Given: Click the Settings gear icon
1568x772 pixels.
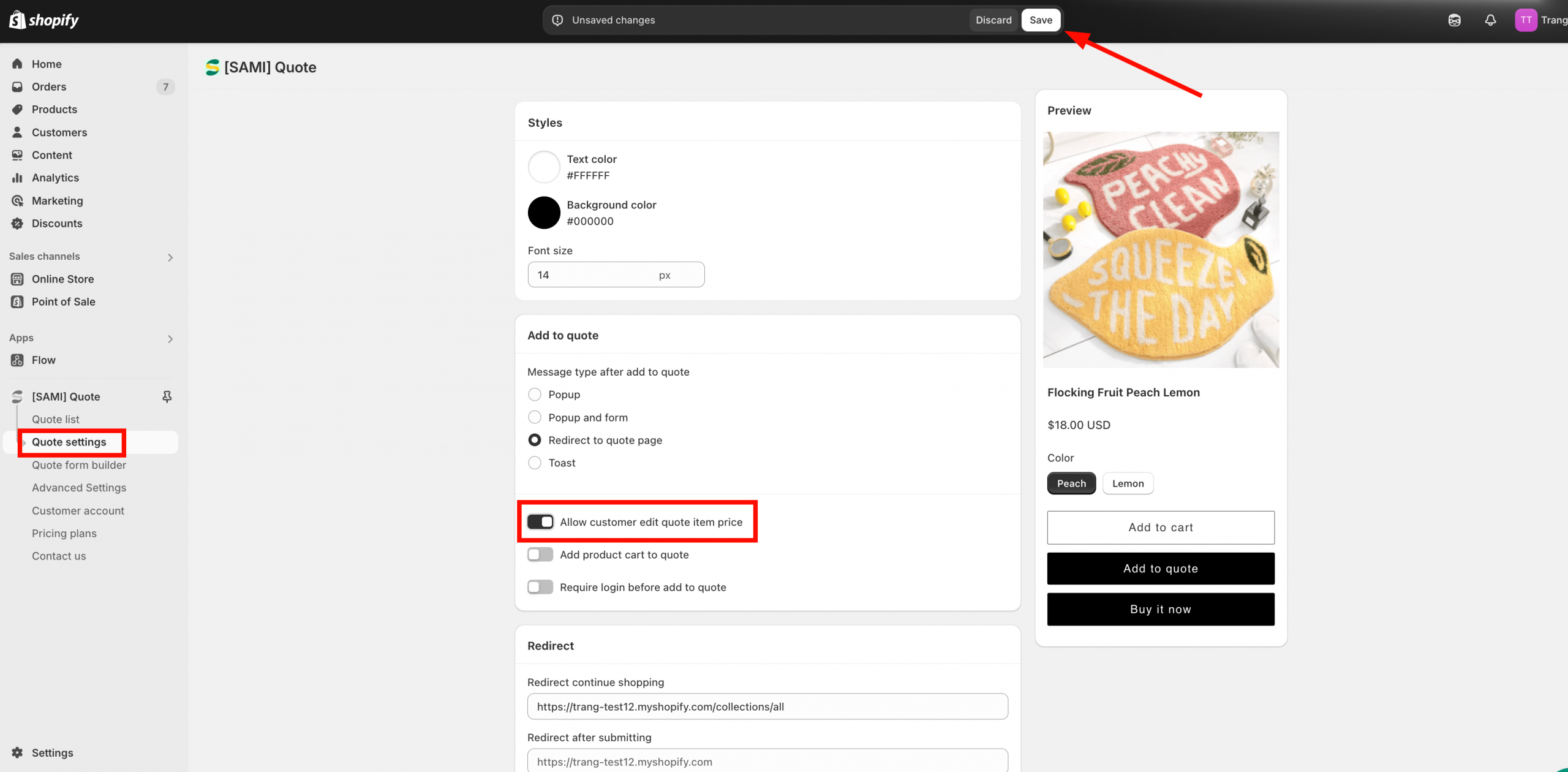Looking at the screenshot, I should (x=17, y=753).
